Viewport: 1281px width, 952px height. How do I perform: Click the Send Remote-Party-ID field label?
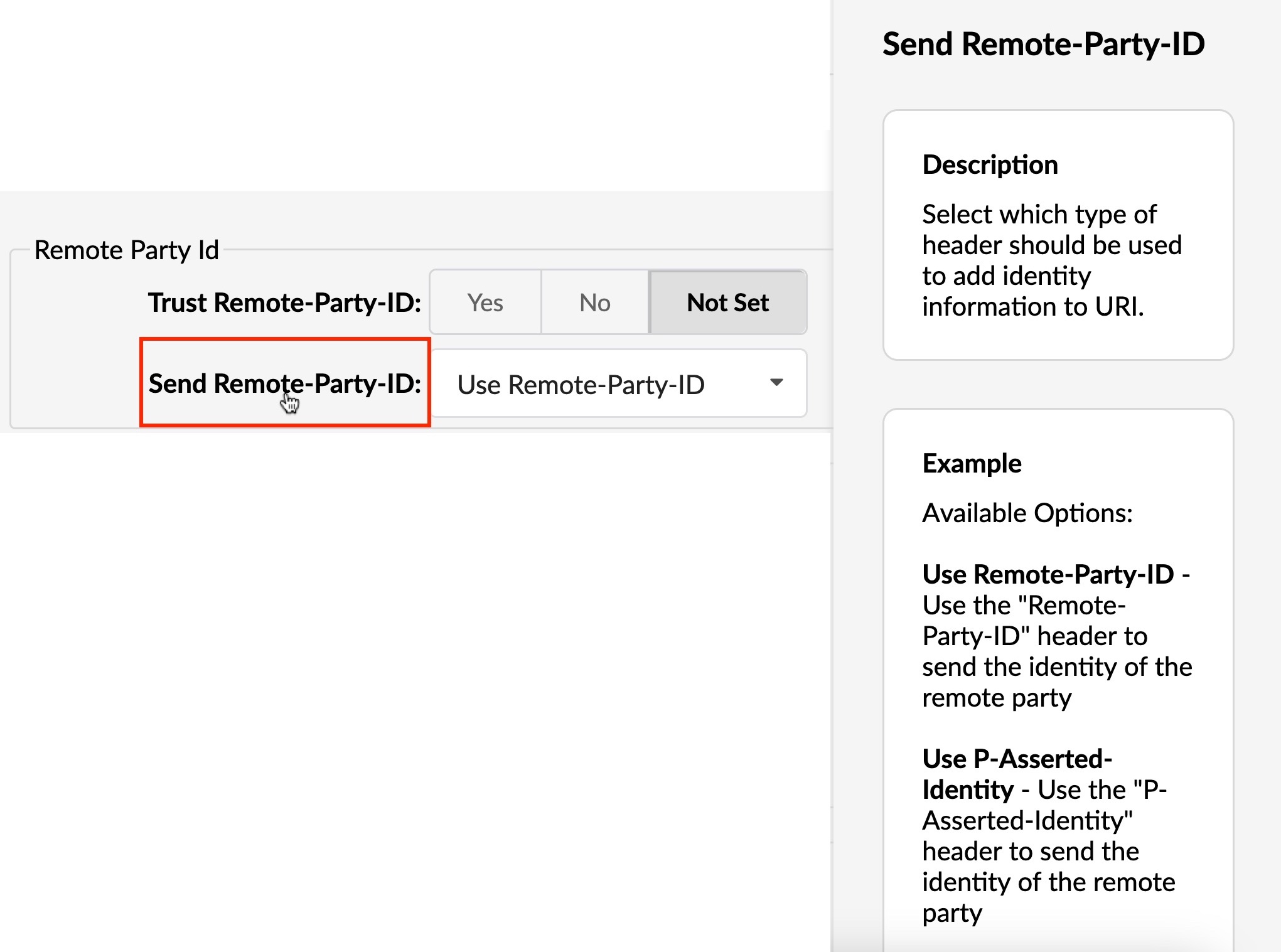(285, 383)
